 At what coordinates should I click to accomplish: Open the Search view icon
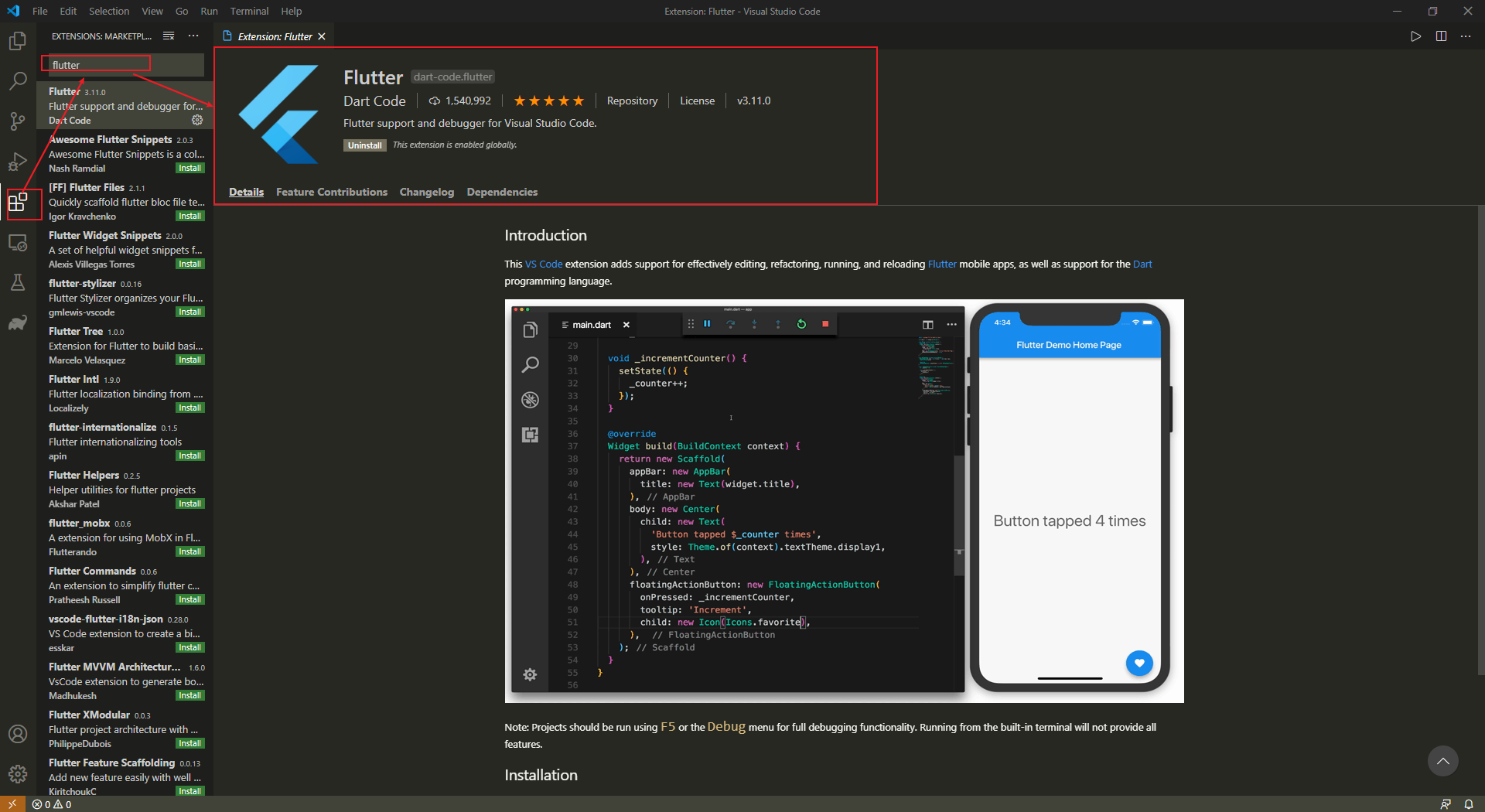tap(18, 80)
